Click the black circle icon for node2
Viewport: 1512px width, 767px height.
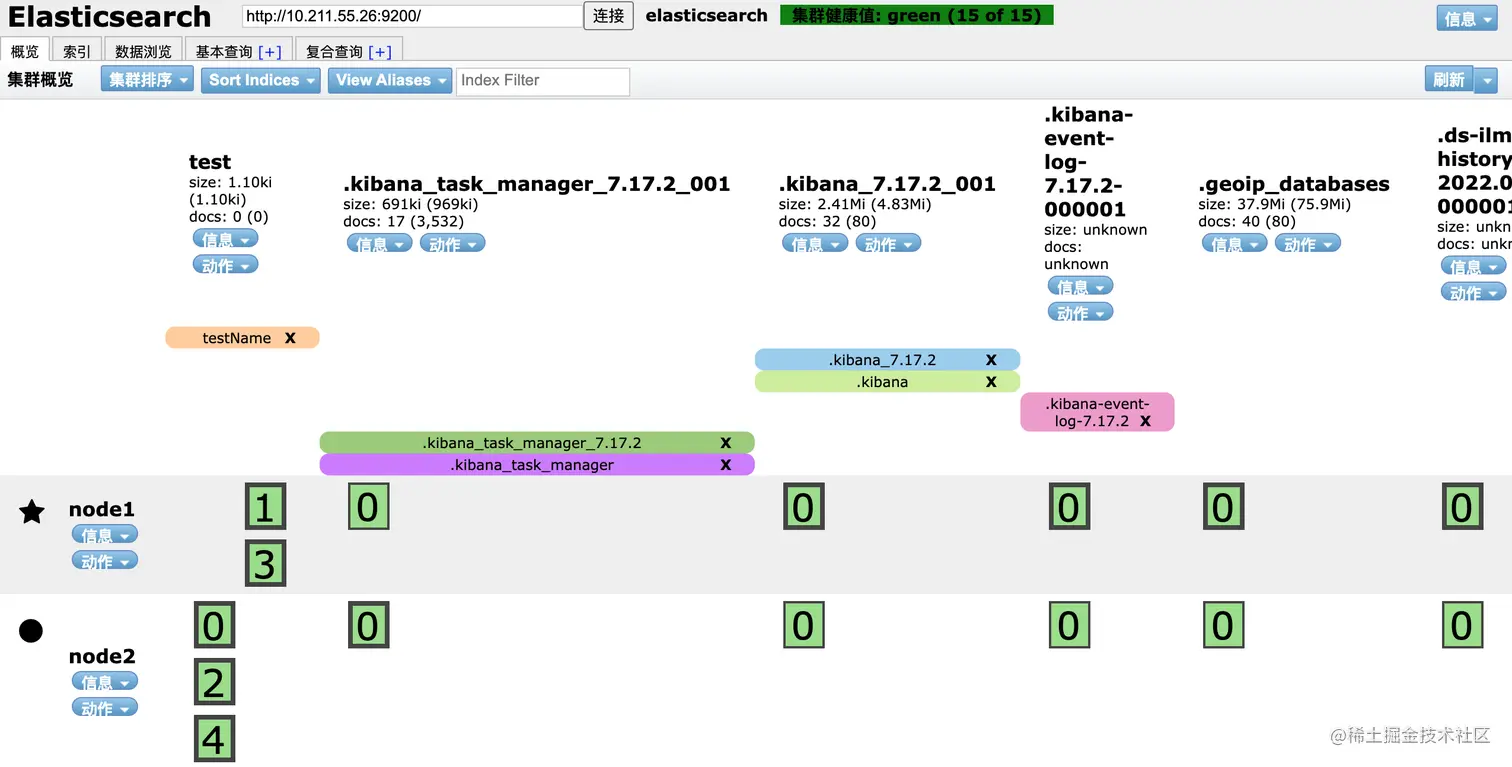(x=31, y=630)
